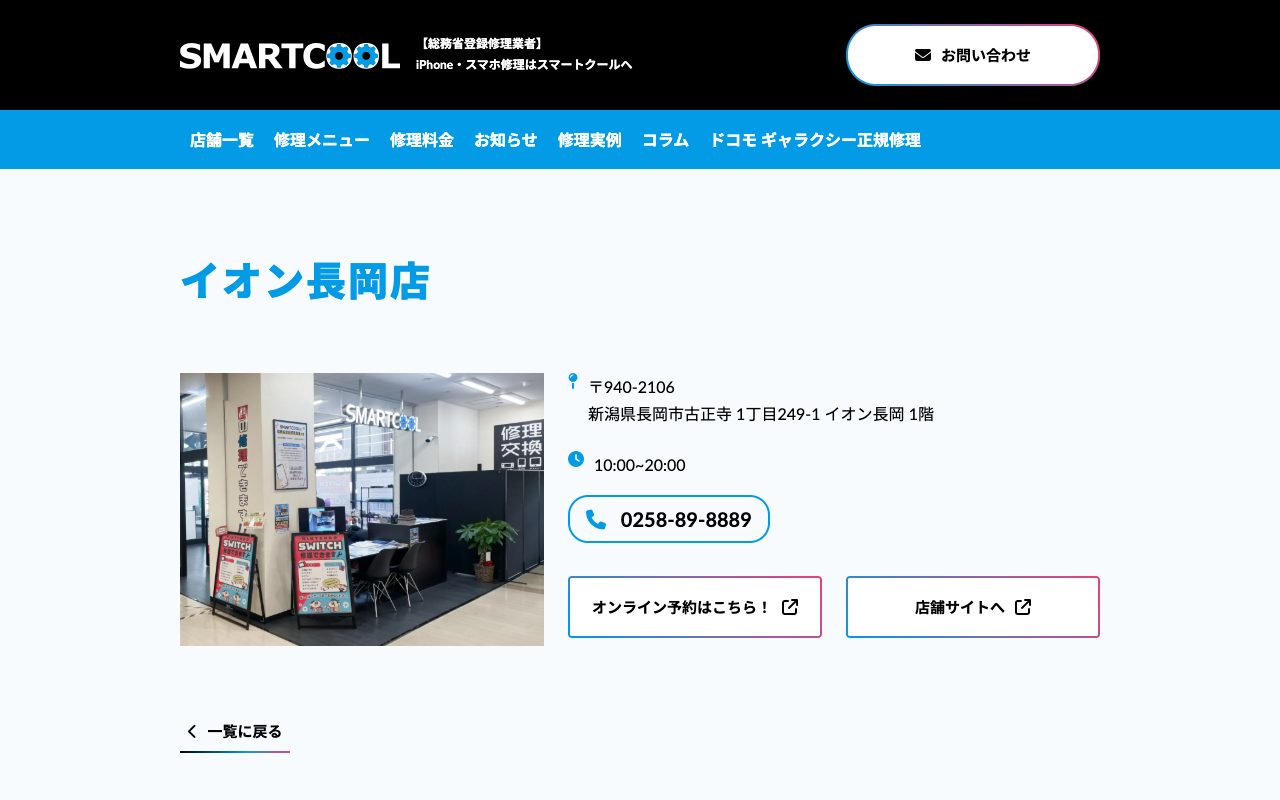Open 修理実例 from the navigation bar
Image resolution: width=1280 pixels, height=800 pixels.
click(590, 140)
